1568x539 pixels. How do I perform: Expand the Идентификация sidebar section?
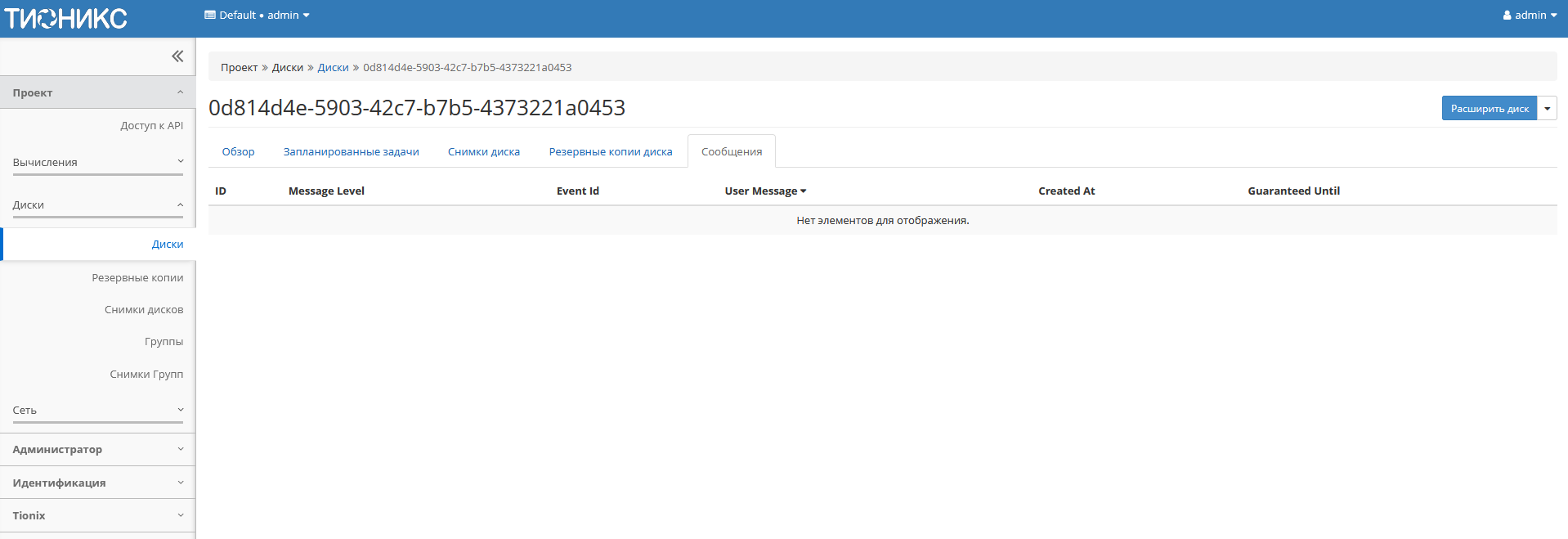click(97, 483)
